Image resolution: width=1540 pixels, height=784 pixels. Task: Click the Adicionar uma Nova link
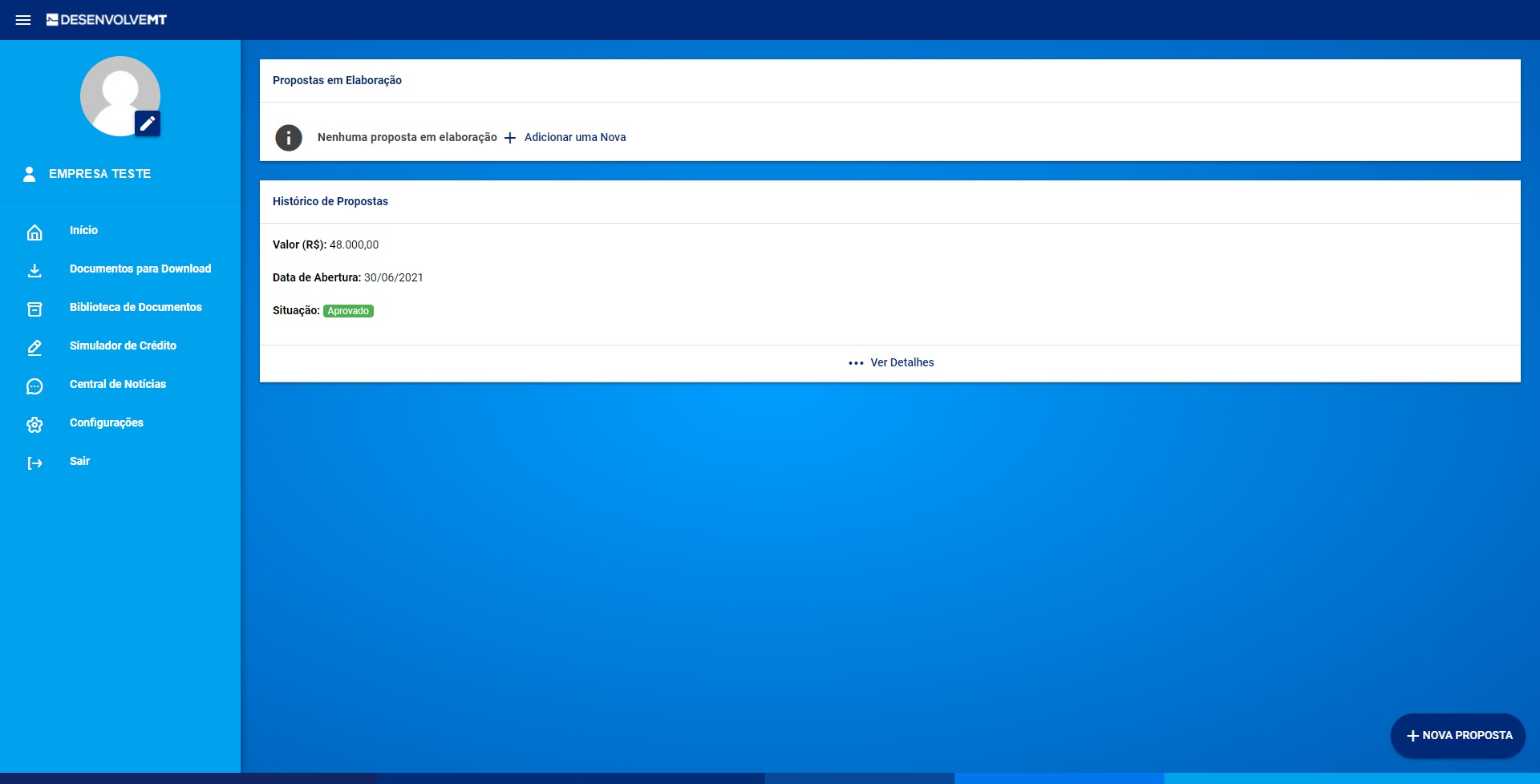(x=574, y=137)
